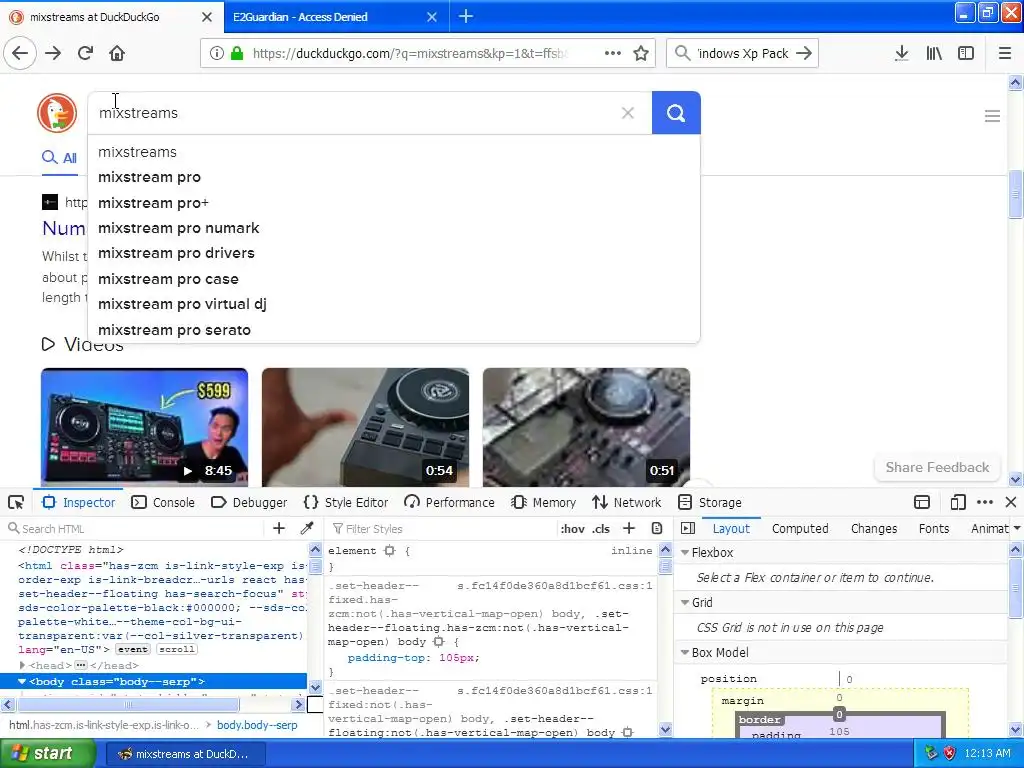1024x768 pixels.
Task: Toggle the three-pane inspector icon
Action: point(688,528)
